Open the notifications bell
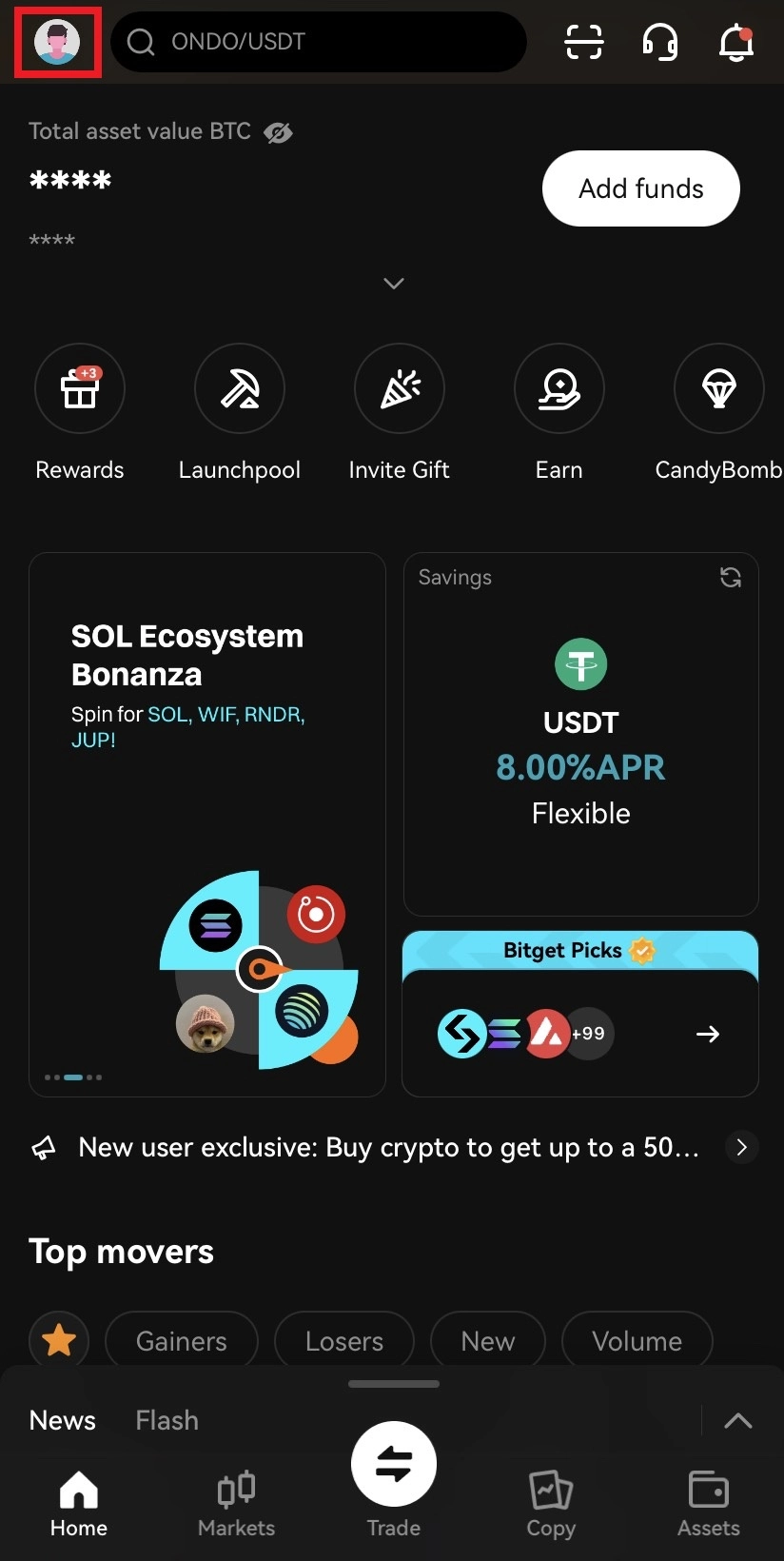Image resolution: width=784 pixels, height=1561 pixels. coord(736,42)
